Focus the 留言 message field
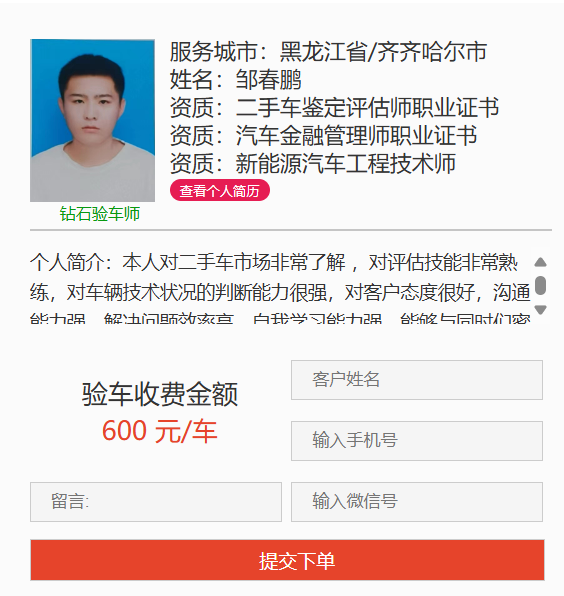 156,502
